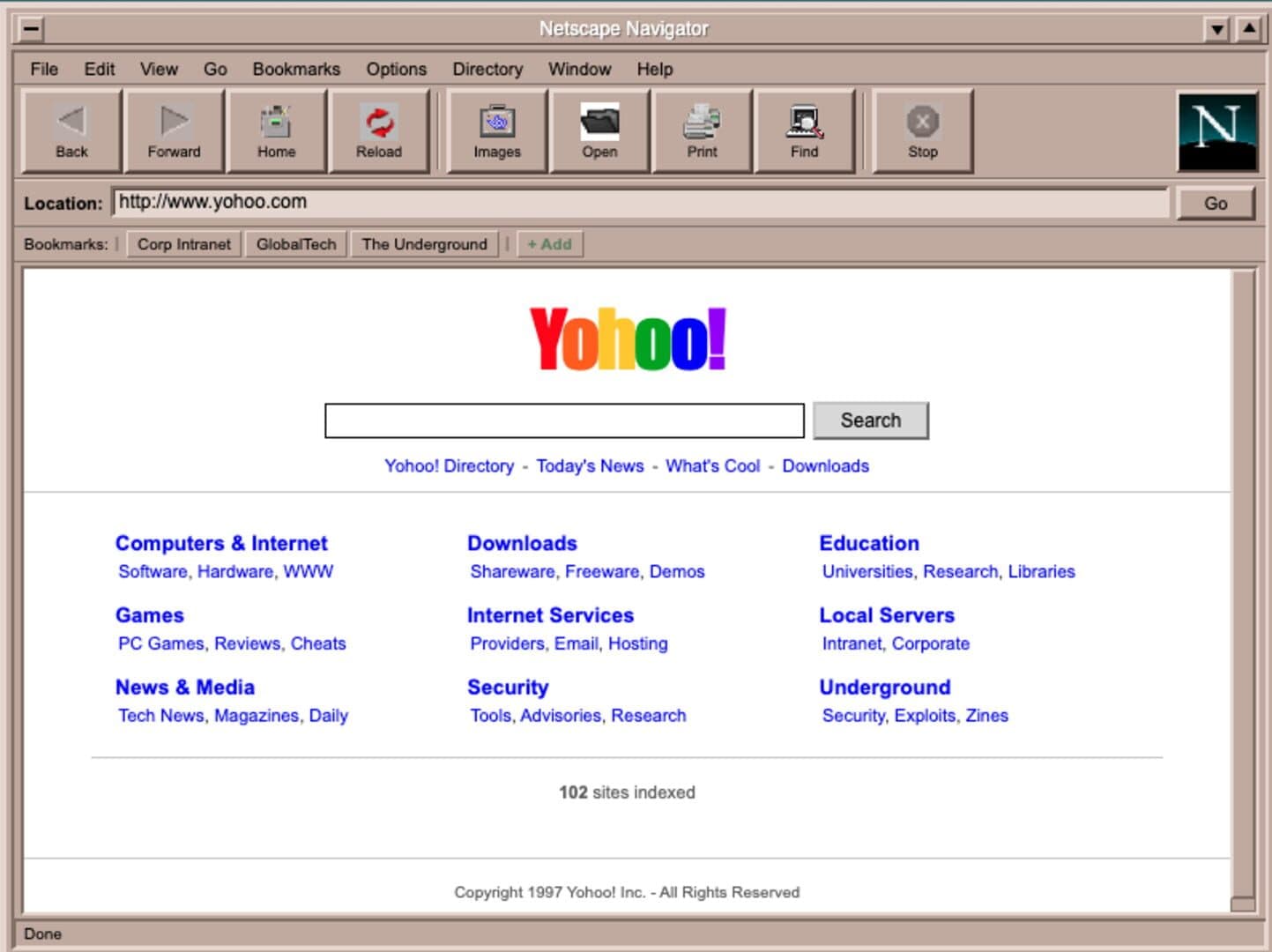Image resolution: width=1272 pixels, height=952 pixels.
Task: Follow the Shareware sublink
Action: [x=512, y=571]
